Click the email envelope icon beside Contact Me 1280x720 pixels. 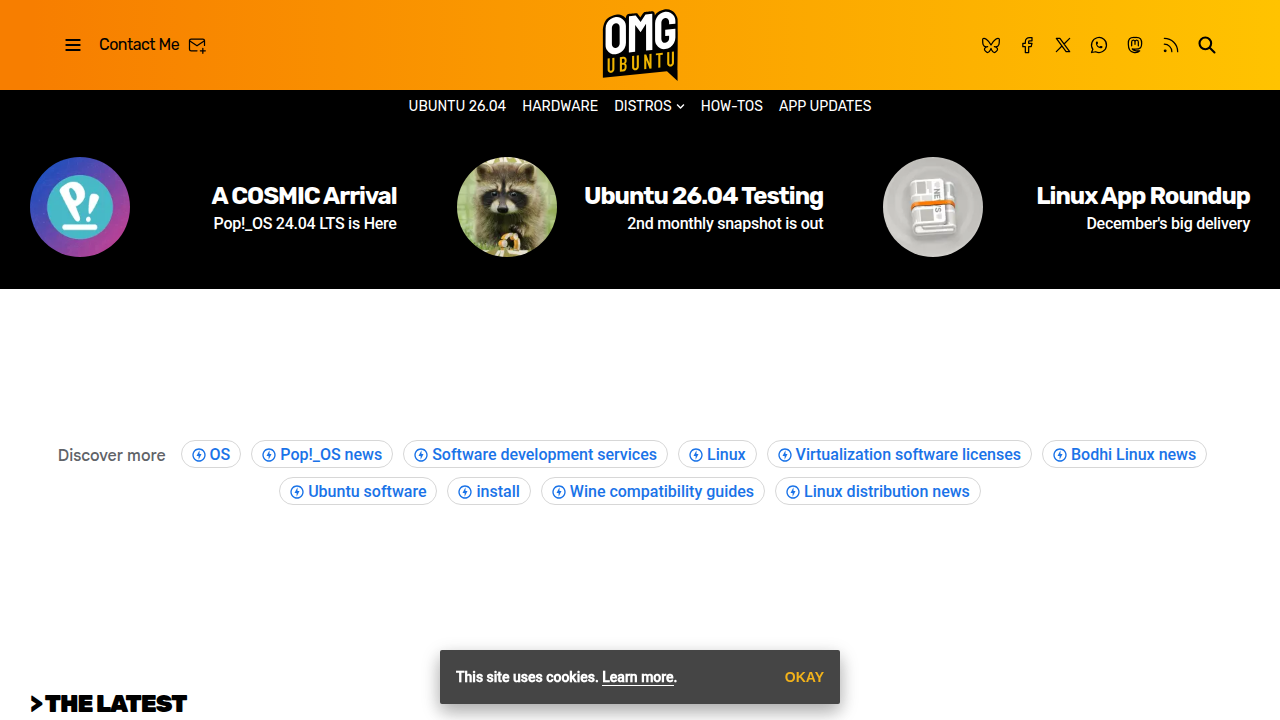pyautogui.click(x=197, y=45)
